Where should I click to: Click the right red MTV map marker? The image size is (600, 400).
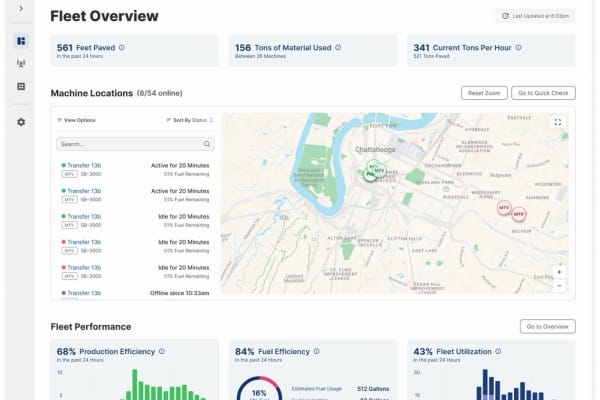tap(518, 214)
